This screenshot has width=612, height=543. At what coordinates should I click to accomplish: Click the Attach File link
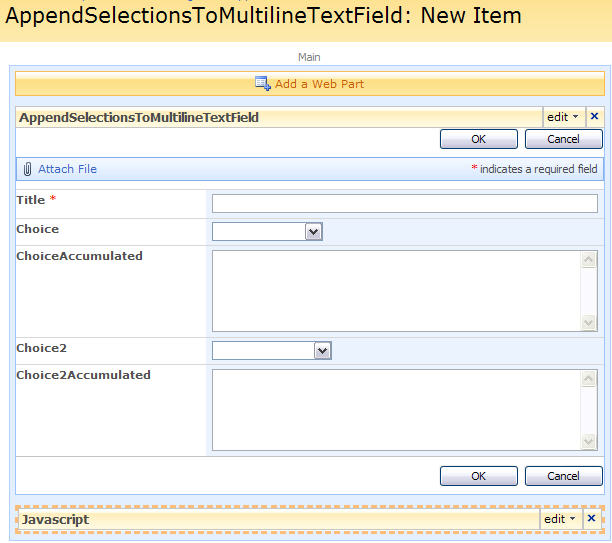click(x=67, y=169)
